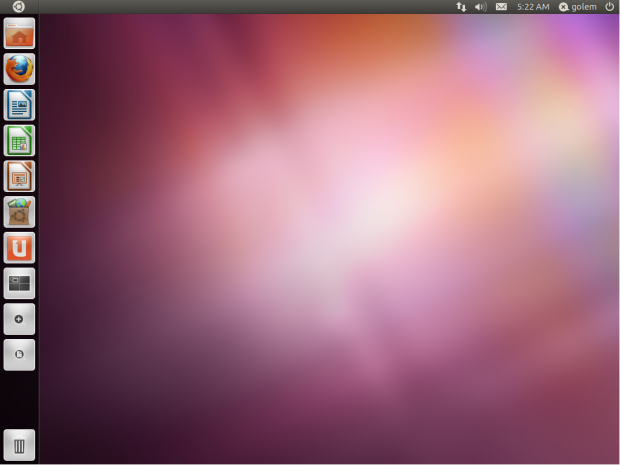The image size is (620, 465).
Task: Launch Firefox web browser
Action: tap(19, 69)
